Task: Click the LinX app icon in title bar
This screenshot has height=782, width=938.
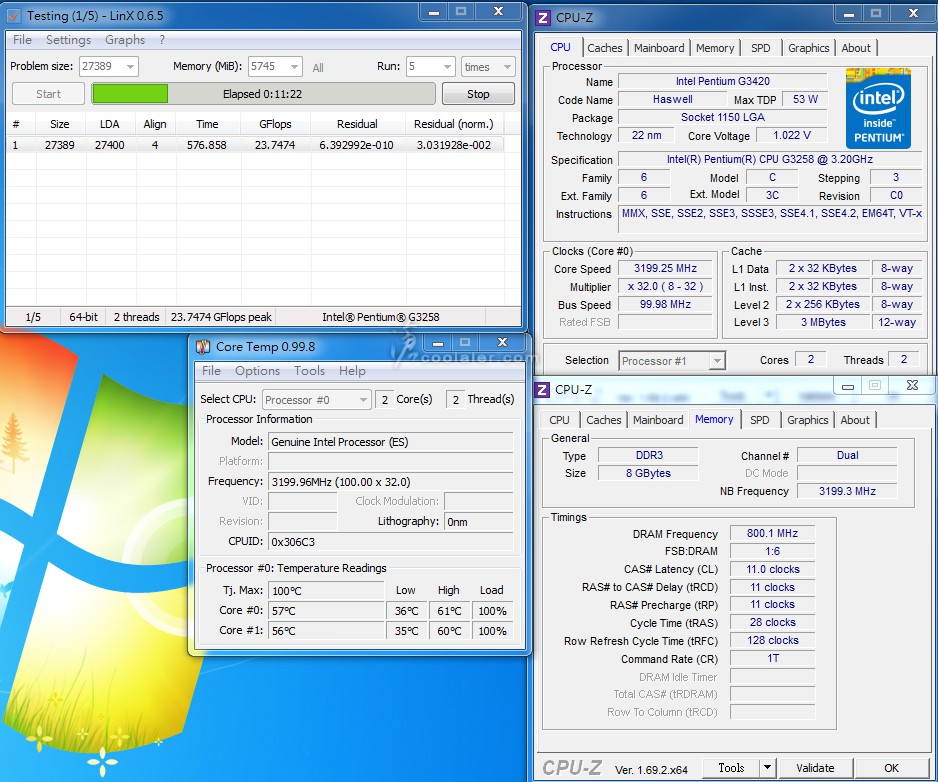Action: click(13, 16)
